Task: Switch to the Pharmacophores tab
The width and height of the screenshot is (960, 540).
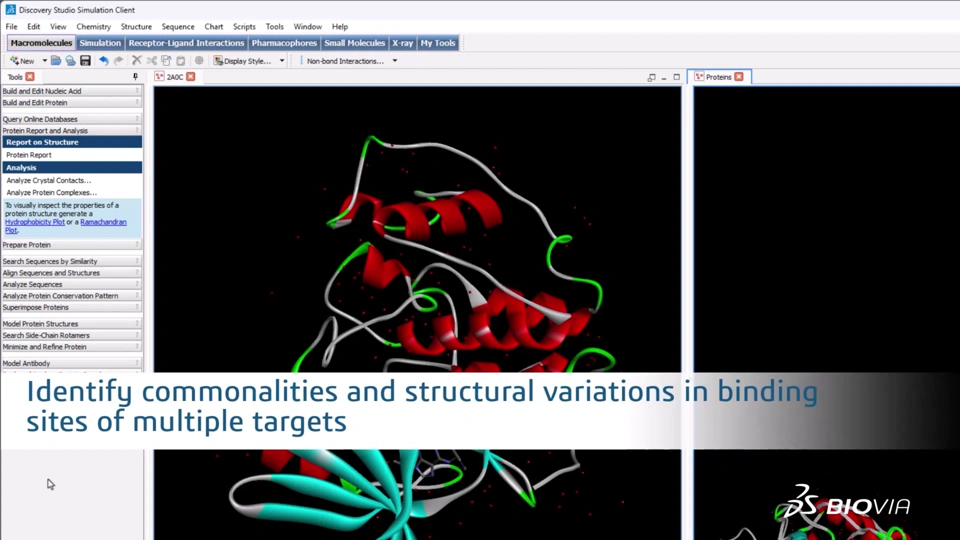Action: click(x=284, y=43)
